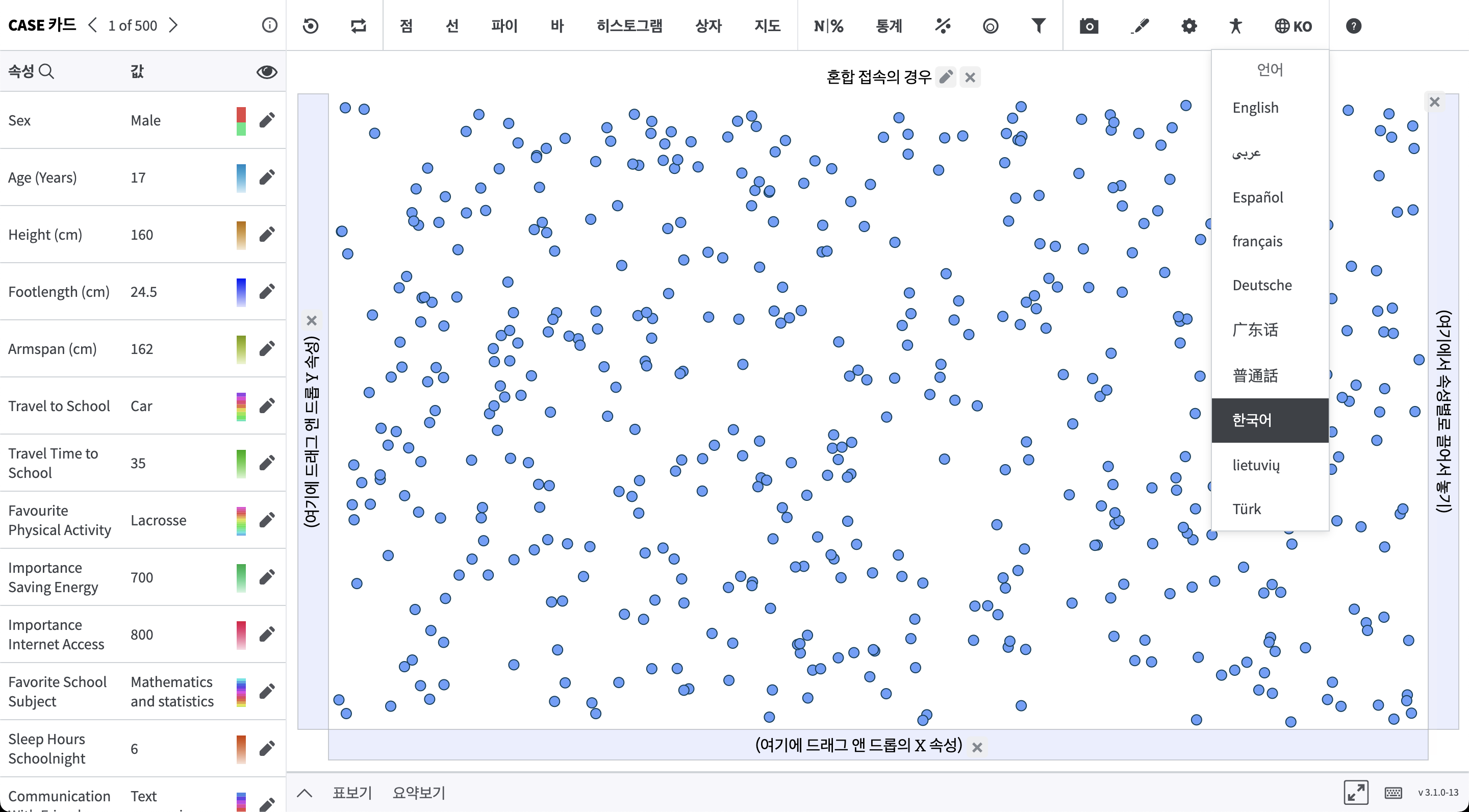Click 'Lacrosse' value cell
Viewport: 1469px width, 812px height.
(x=158, y=520)
